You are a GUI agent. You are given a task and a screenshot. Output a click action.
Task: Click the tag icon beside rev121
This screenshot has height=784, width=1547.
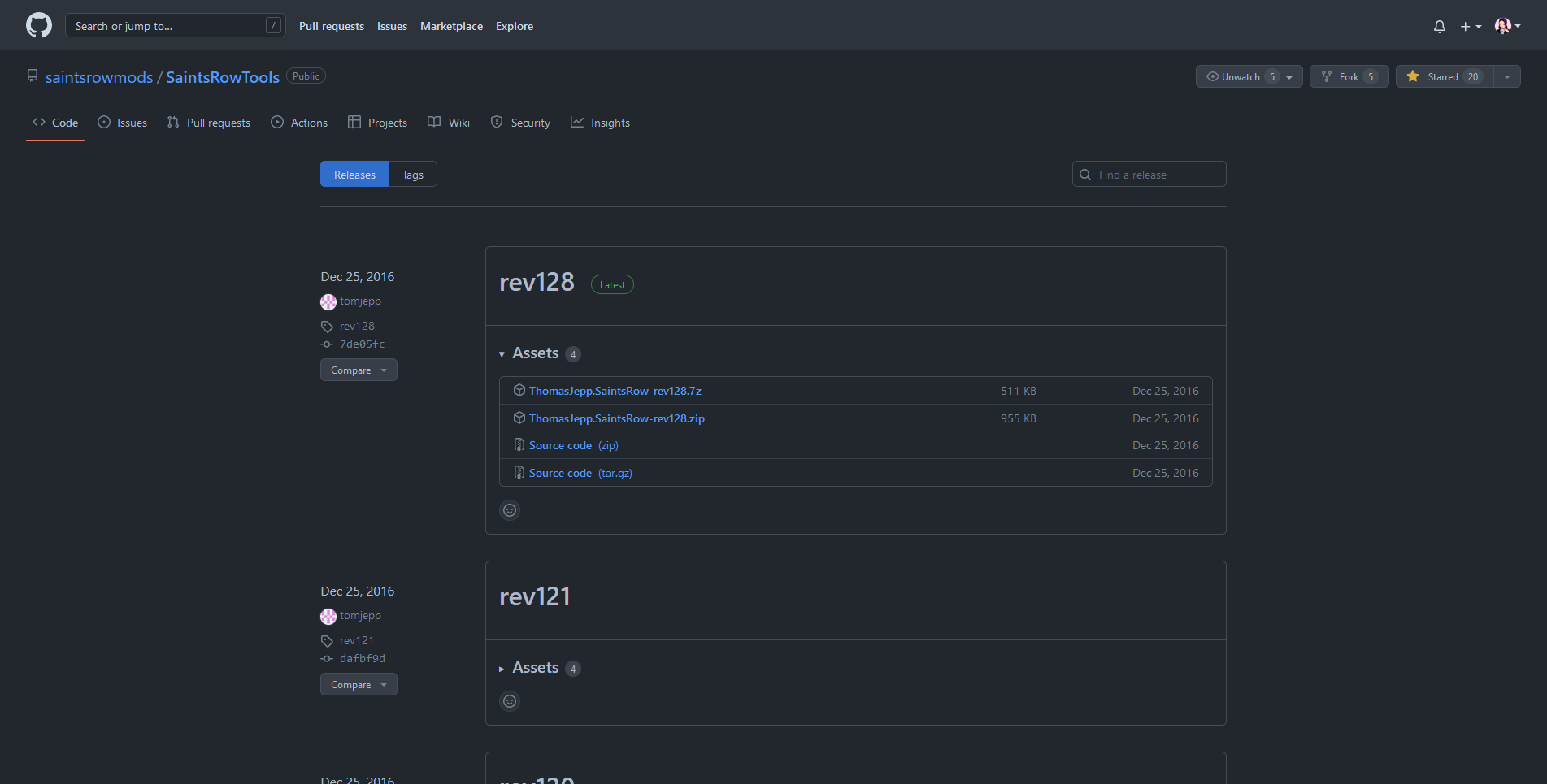pyautogui.click(x=327, y=641)
